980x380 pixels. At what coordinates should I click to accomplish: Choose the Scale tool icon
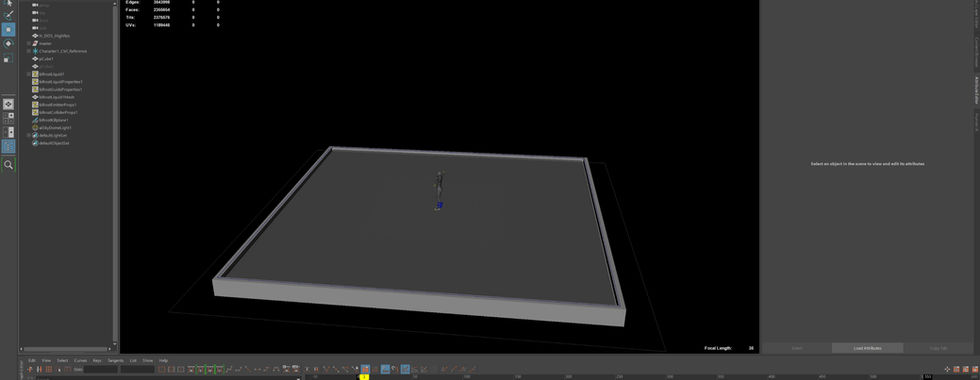(x=8, y=58)
